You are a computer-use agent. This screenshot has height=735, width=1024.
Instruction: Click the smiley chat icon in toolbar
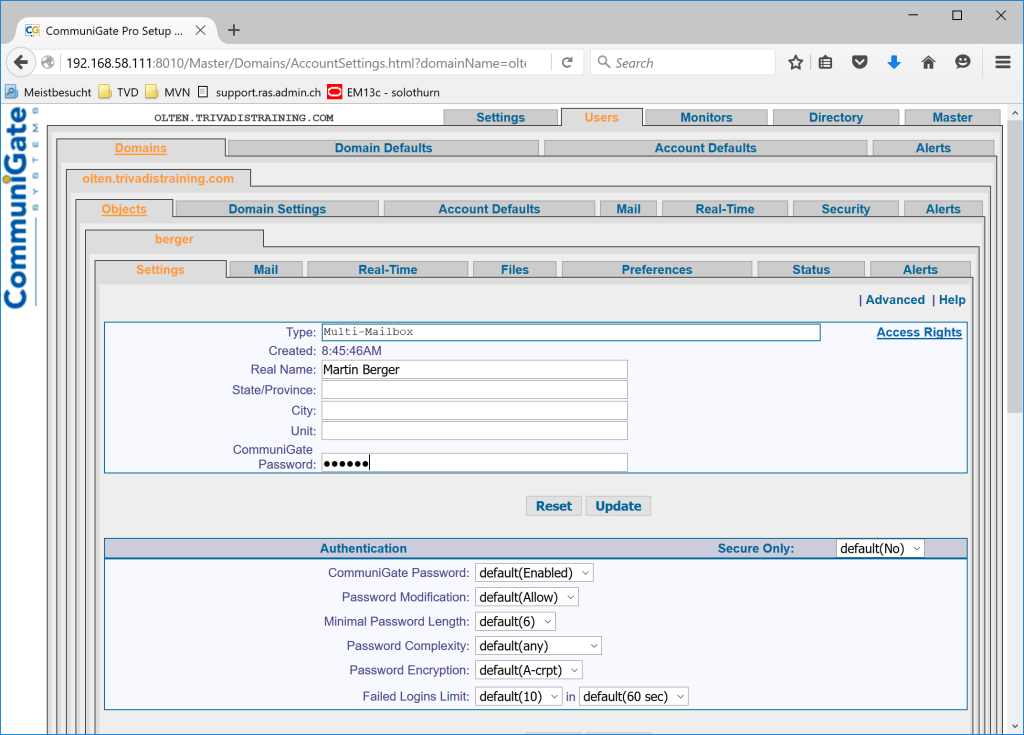pyautogui.click(x=963, y=63)
